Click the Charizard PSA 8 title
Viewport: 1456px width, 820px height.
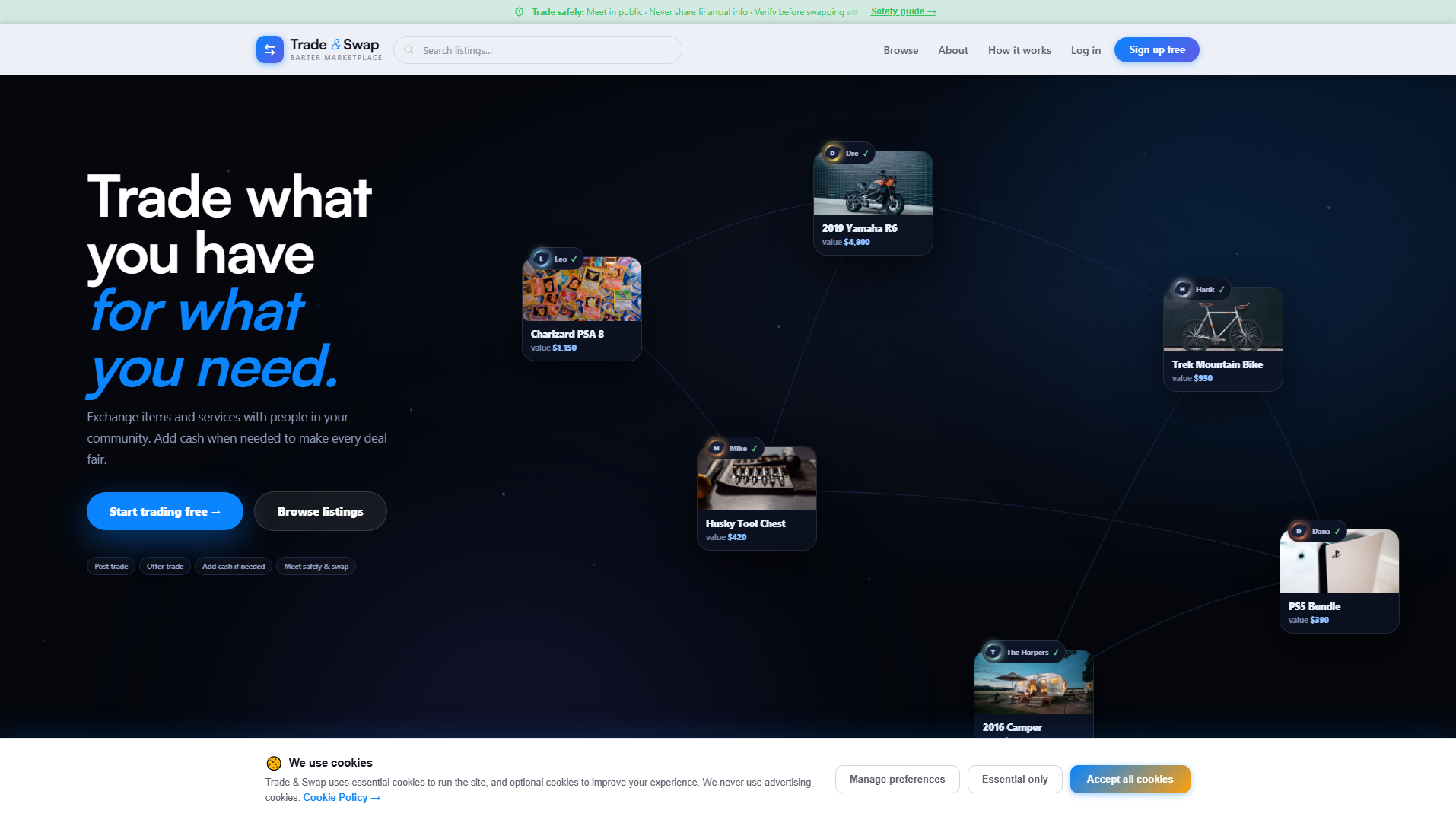[567, 334]
